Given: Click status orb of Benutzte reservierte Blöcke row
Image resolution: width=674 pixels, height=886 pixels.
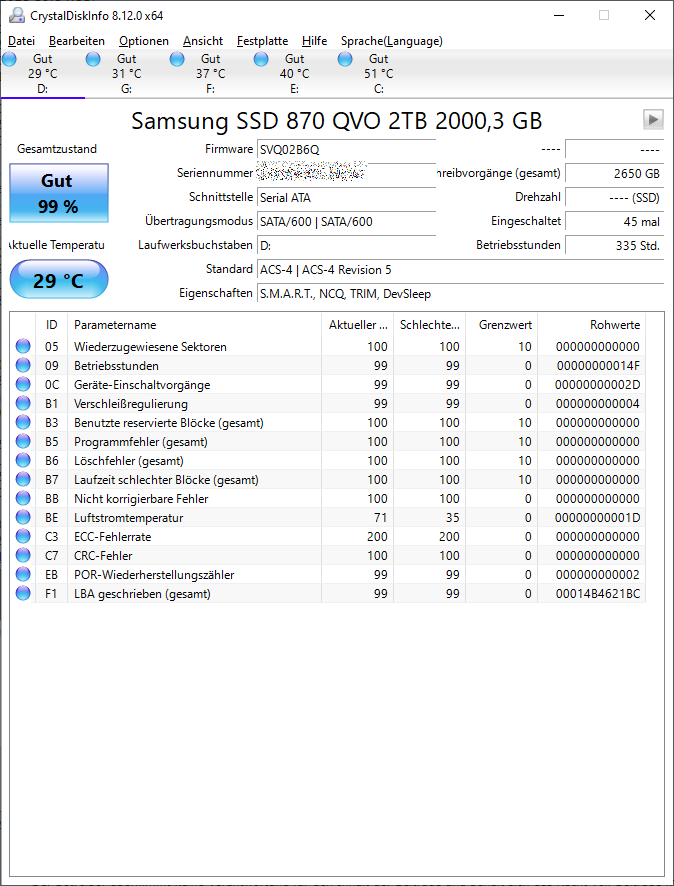Looking at the screenshot, I should coord(23,423).
